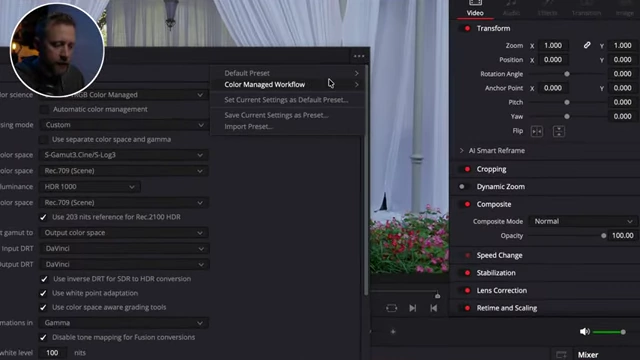
Task: Click the green volume slider handle
Action: [623, 332]
